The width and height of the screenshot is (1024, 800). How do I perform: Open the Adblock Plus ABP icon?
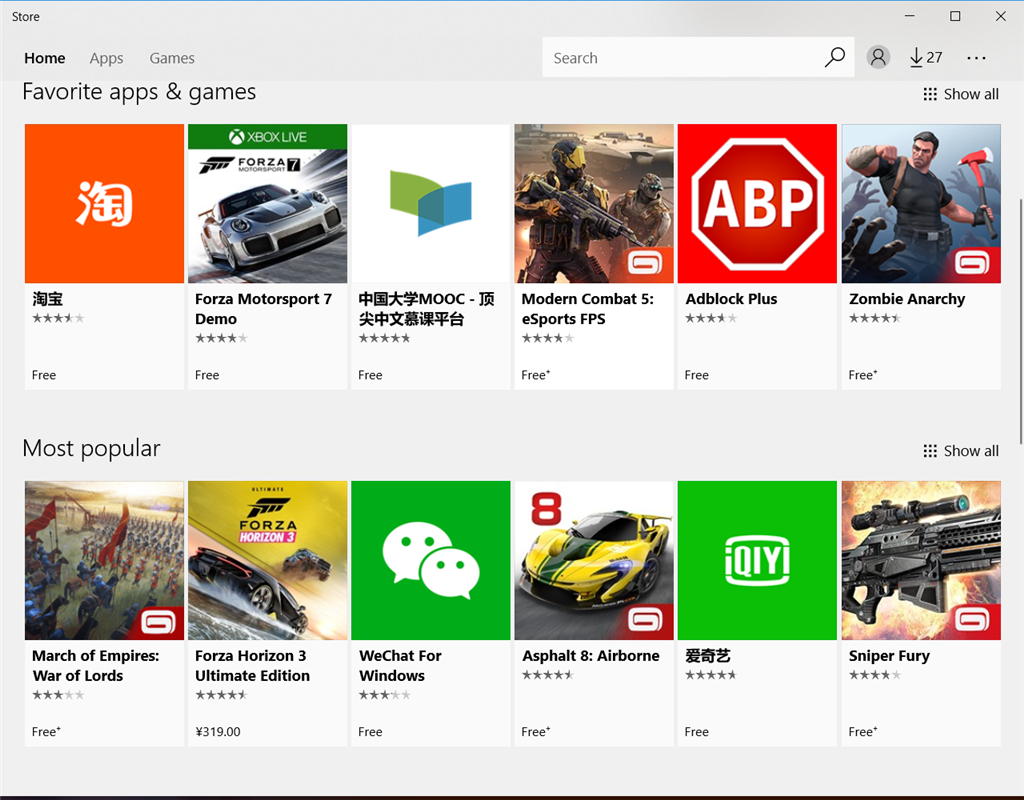pyautogui.click(x=758, y=204)
